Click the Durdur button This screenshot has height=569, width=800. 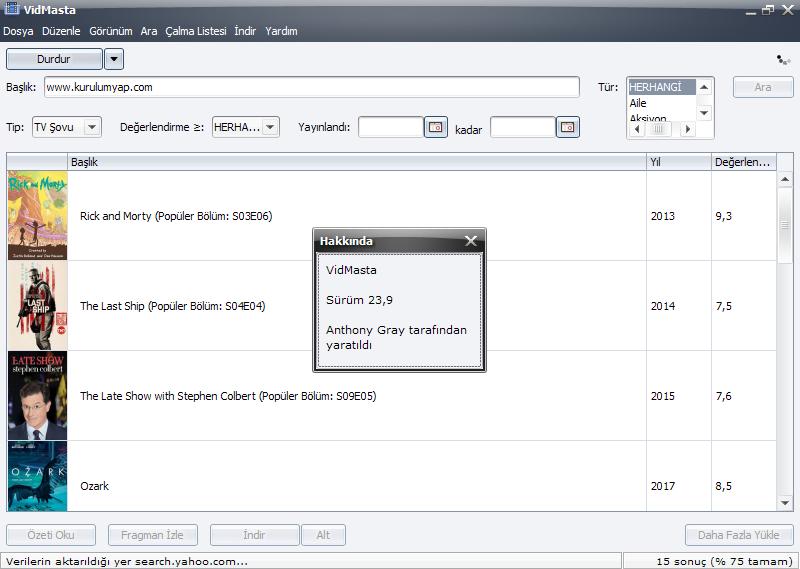54,59
